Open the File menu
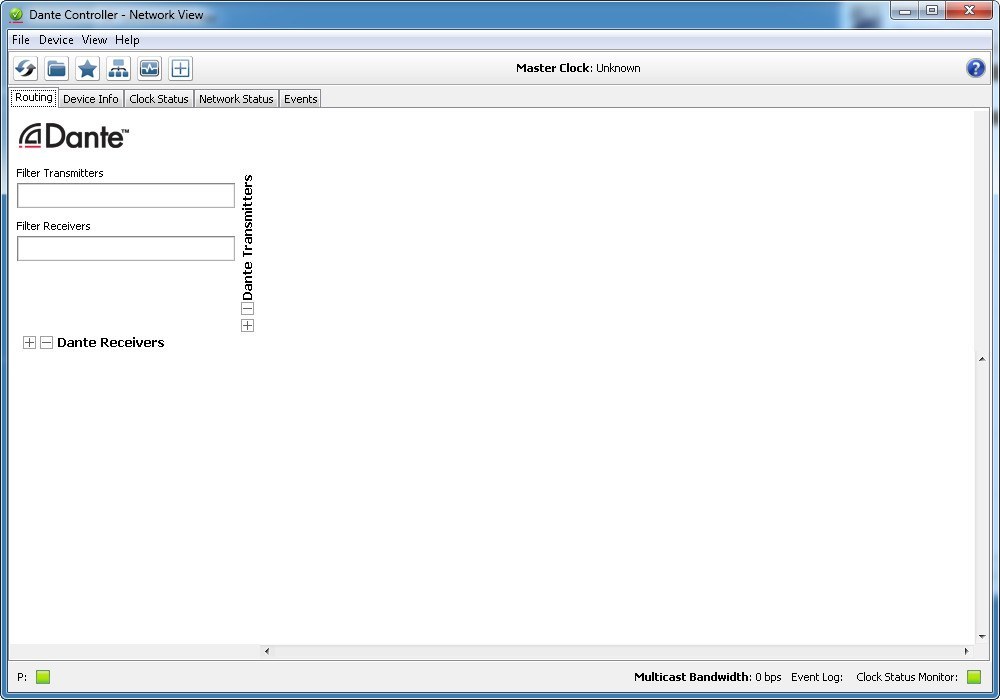The width and height of the screenshot is (1000, 700). point(21,40)
